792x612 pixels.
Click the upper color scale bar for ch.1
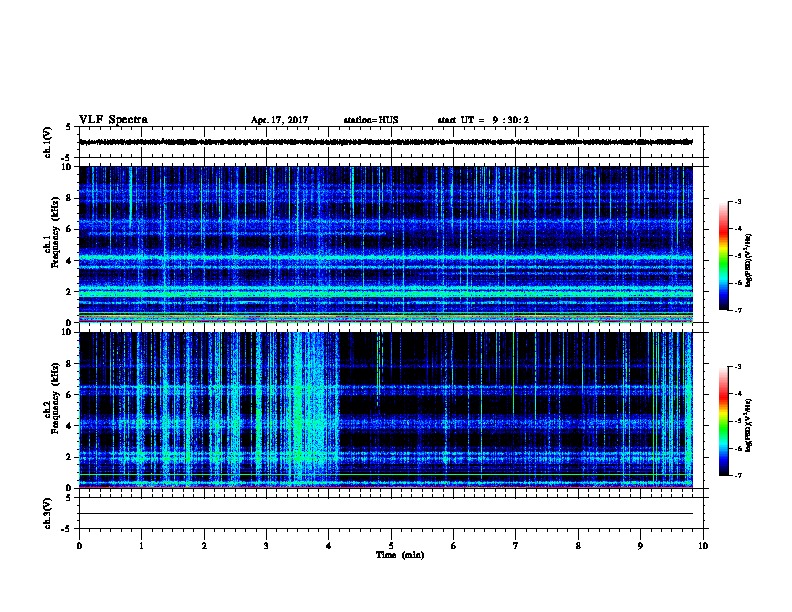[x=723, y=256]
